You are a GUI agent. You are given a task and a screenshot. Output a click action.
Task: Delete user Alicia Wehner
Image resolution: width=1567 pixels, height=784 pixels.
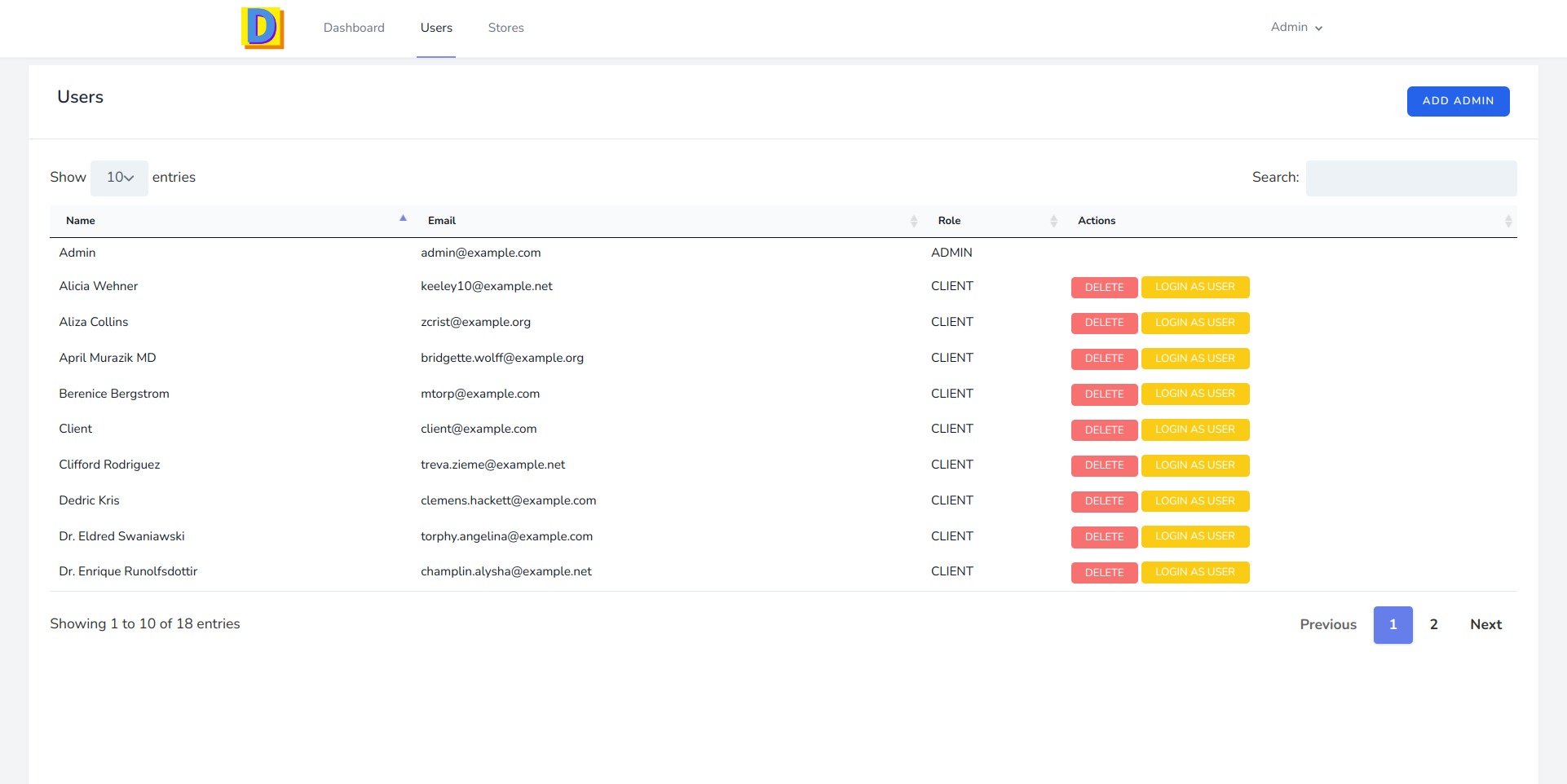coord(1104,287)
